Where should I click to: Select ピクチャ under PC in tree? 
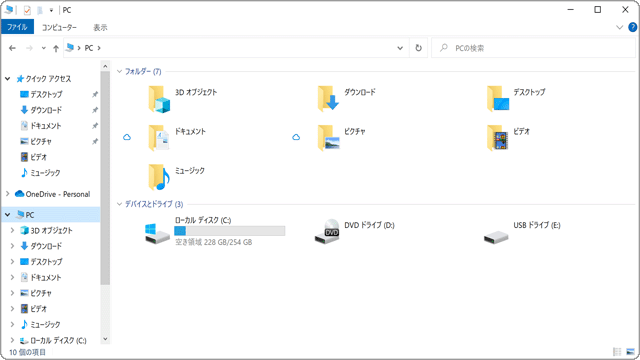[x=36, y=293]
